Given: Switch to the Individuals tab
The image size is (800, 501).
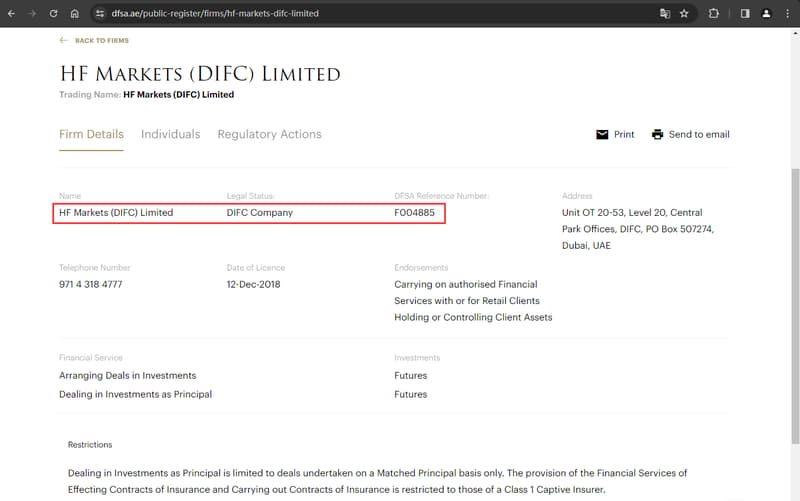Looking at the screenshot, I should click(170, 134).
